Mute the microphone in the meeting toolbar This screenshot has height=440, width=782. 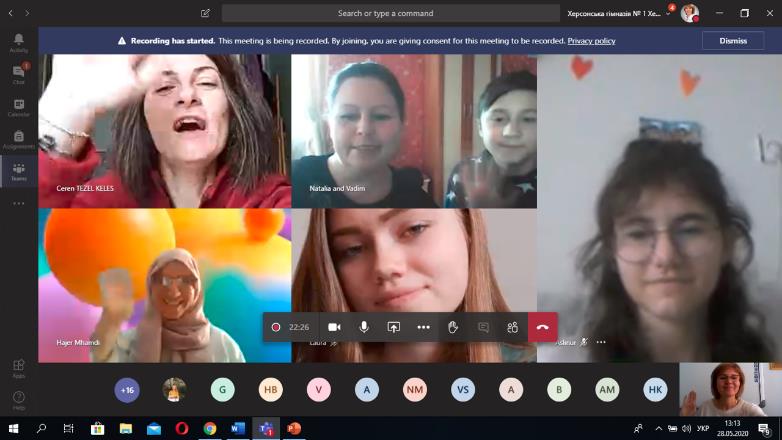[x=364, y=327]
